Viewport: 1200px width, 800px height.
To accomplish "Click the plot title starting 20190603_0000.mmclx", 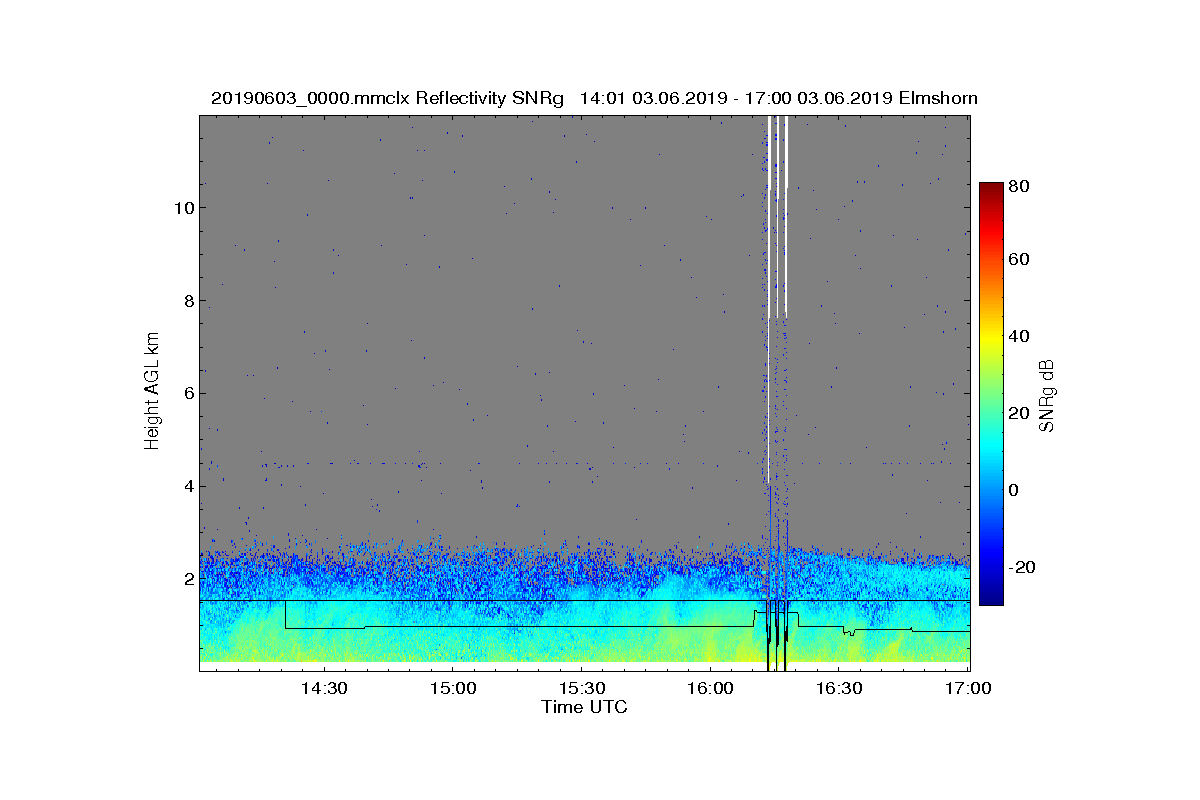I will (594, 98).
